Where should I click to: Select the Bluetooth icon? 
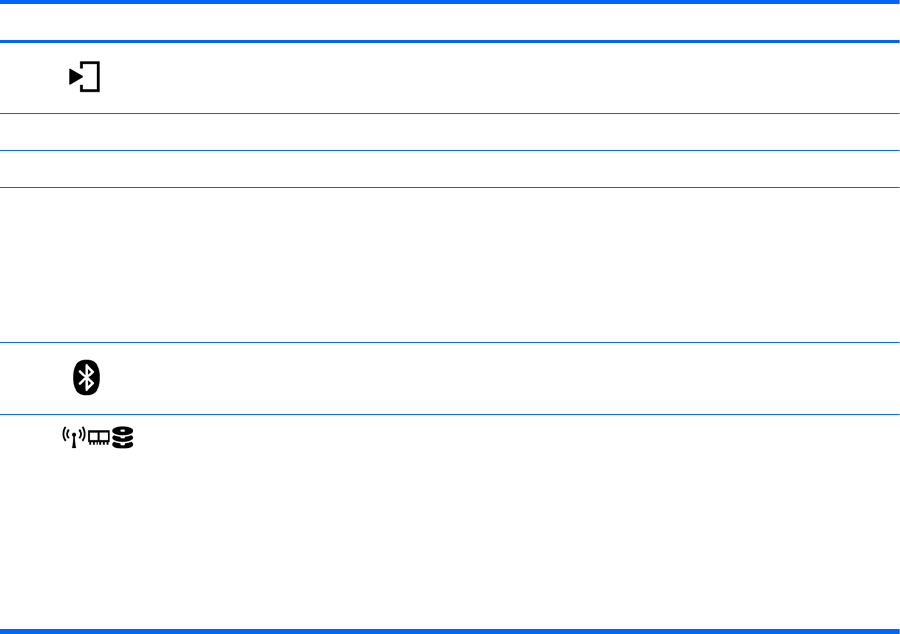click(x=87, y=378)
